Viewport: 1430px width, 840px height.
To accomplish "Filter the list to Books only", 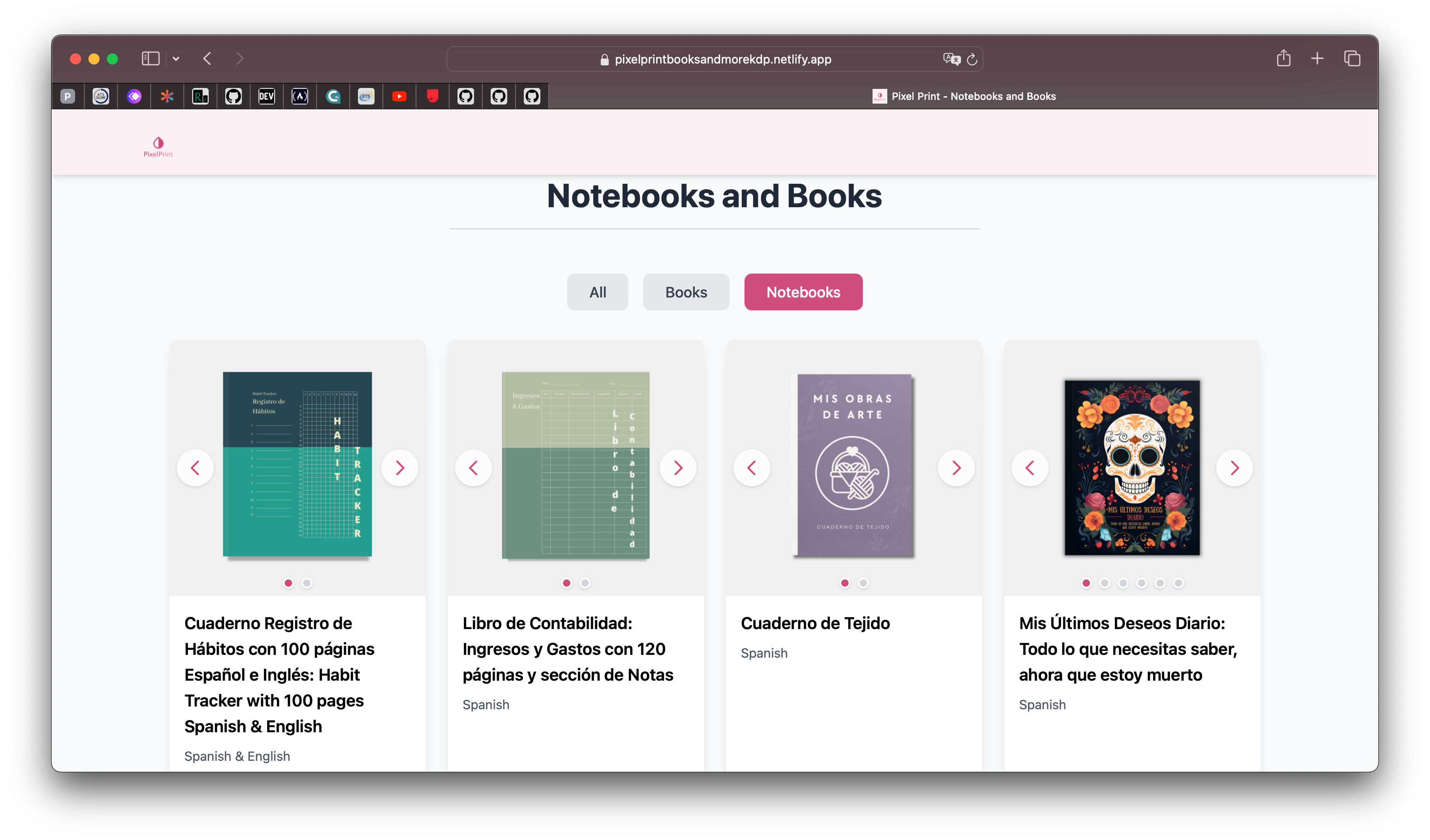I will 686,292.
